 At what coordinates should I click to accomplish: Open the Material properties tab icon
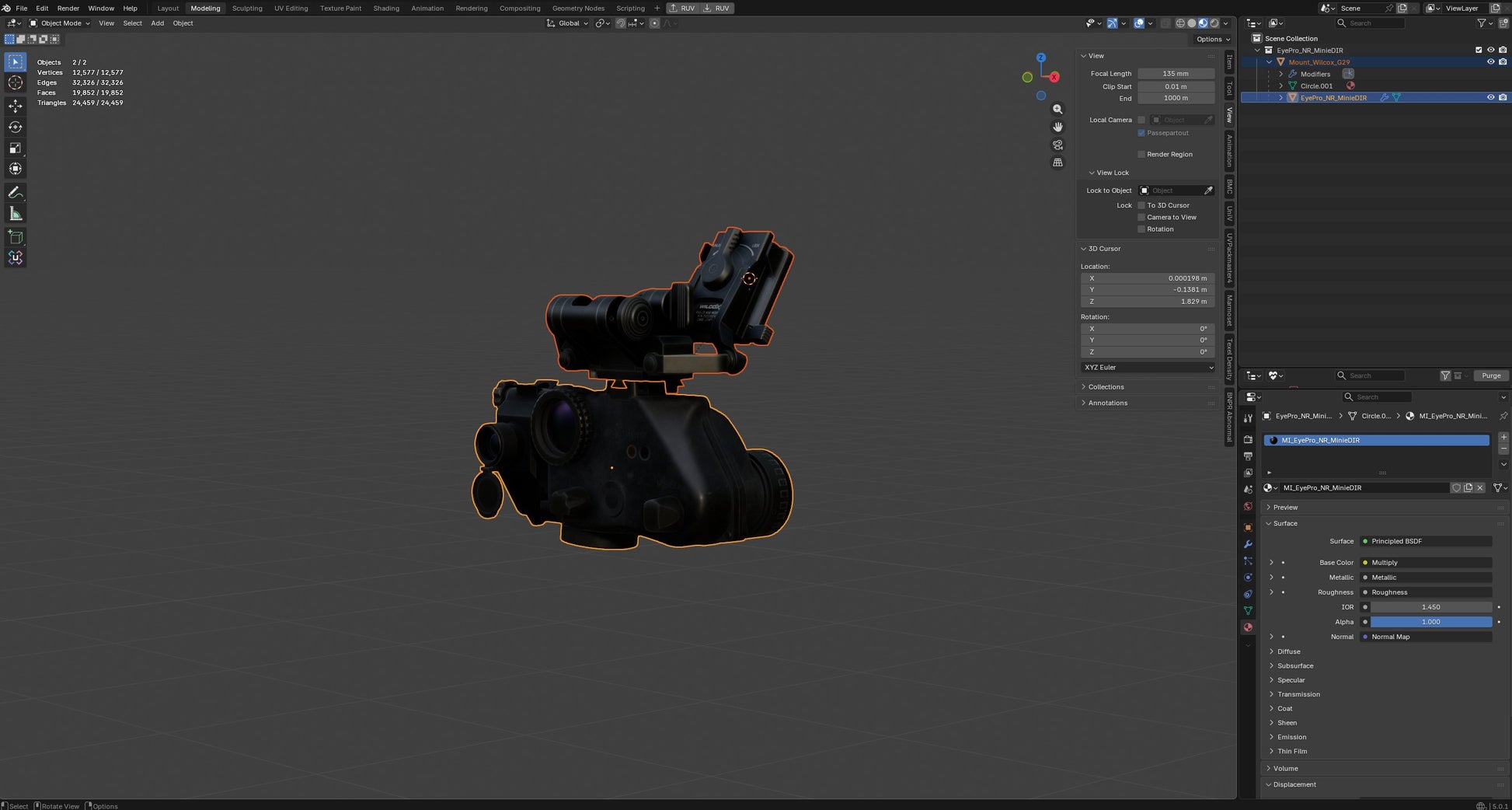click(x=1248, y=627)
